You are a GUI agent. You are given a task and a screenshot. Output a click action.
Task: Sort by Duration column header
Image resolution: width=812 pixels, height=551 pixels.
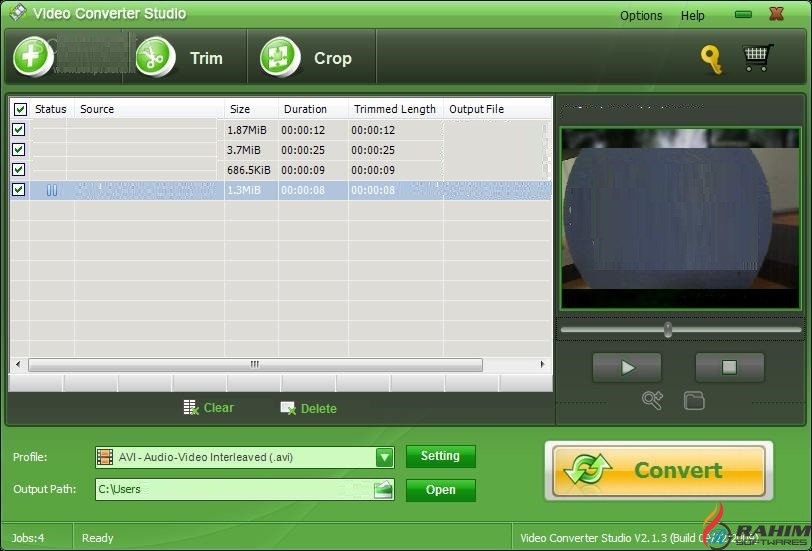pyautogui.click(x=313, y=109)
